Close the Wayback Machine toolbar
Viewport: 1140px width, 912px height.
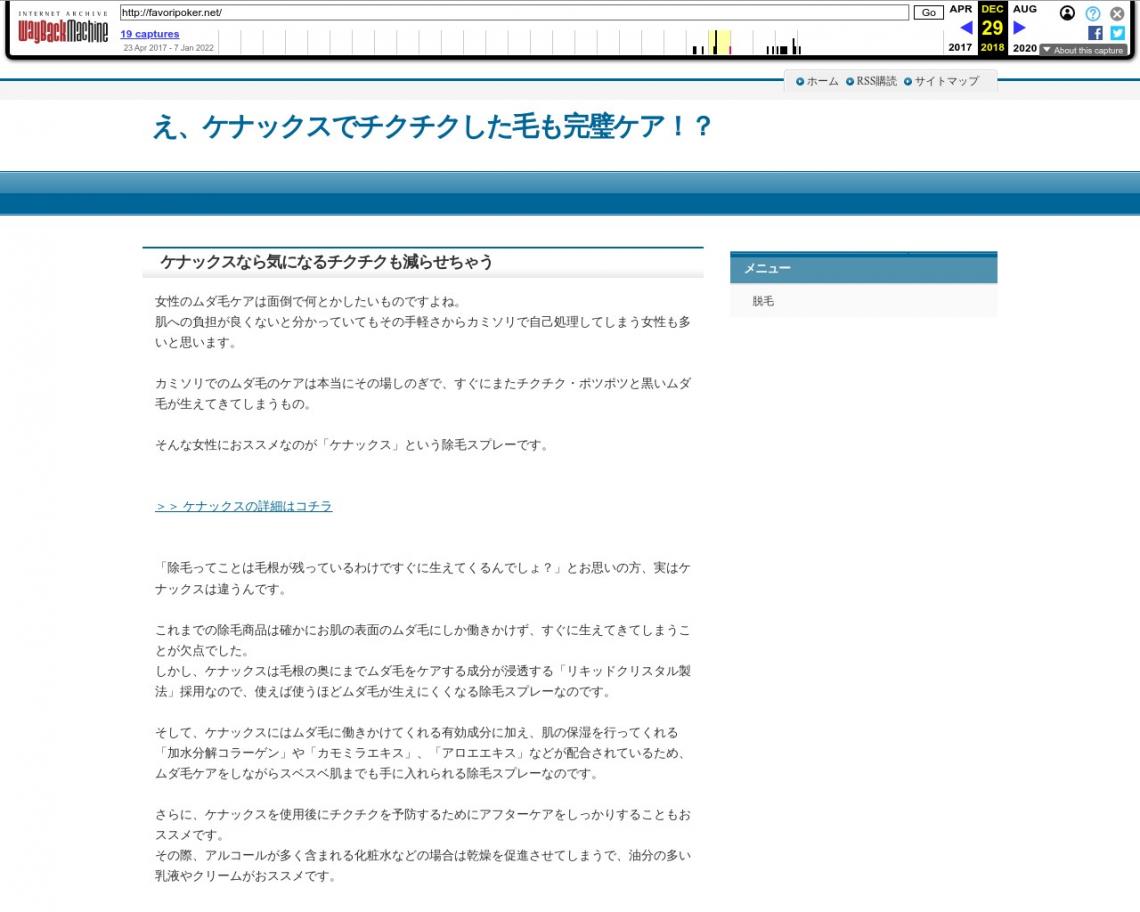click(1117, 13)
